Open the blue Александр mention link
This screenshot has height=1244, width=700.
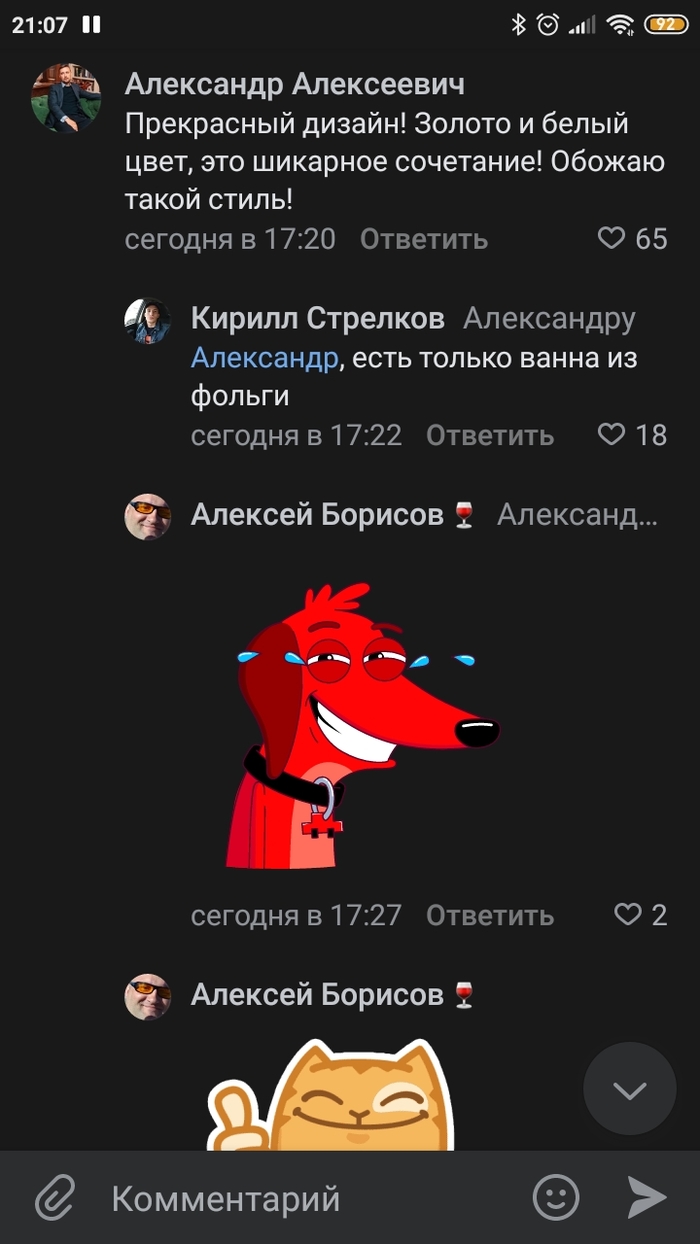click(265, 358)
